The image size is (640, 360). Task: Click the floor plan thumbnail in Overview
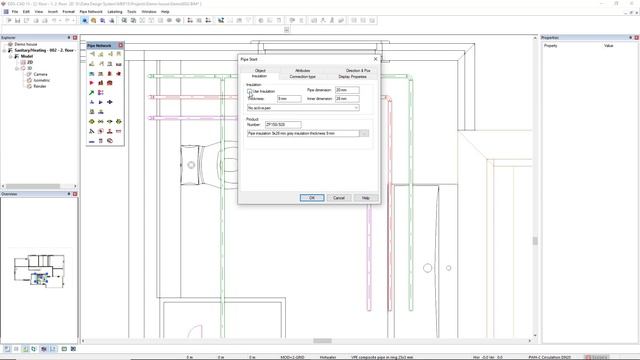click(39, 271)
